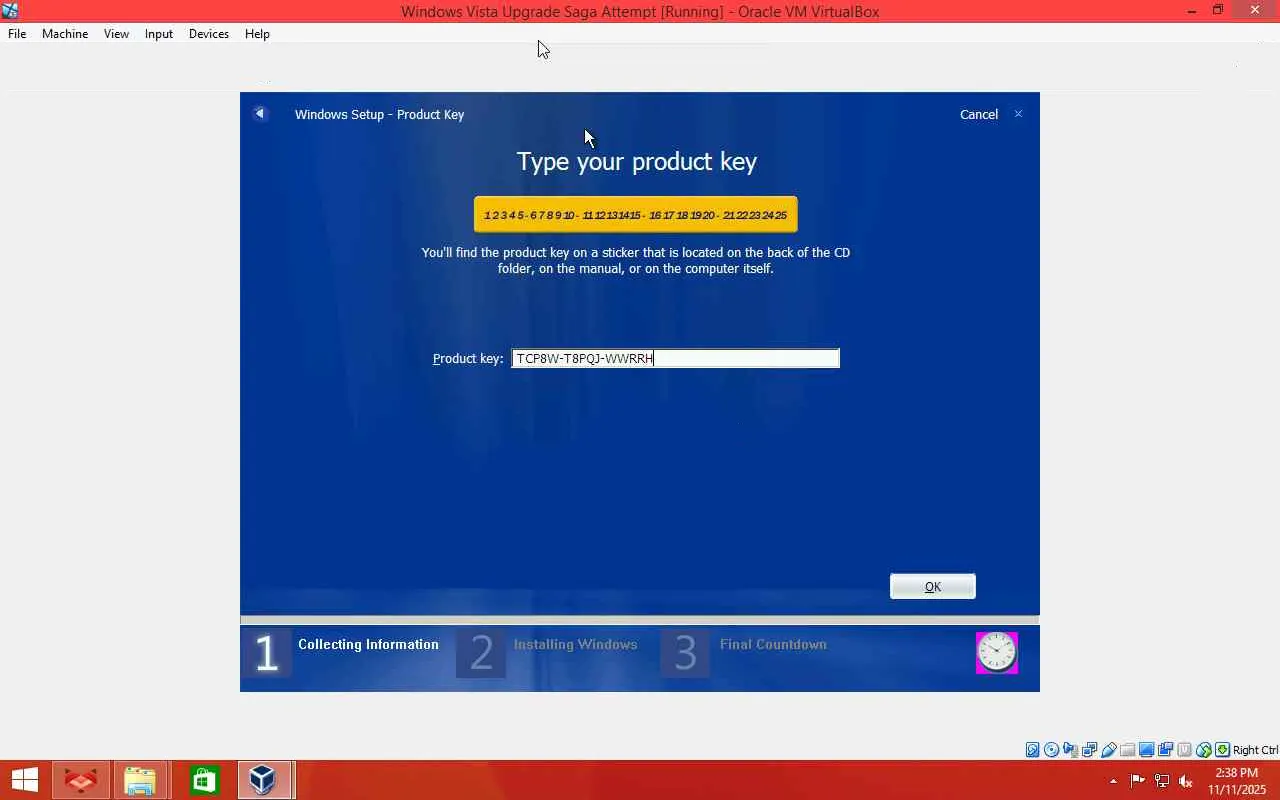This screenshot has width=1280, height=800.
Task: Click the VirtualBox taskbar icon
Action: pyautogui.click(x=263, y=780)
